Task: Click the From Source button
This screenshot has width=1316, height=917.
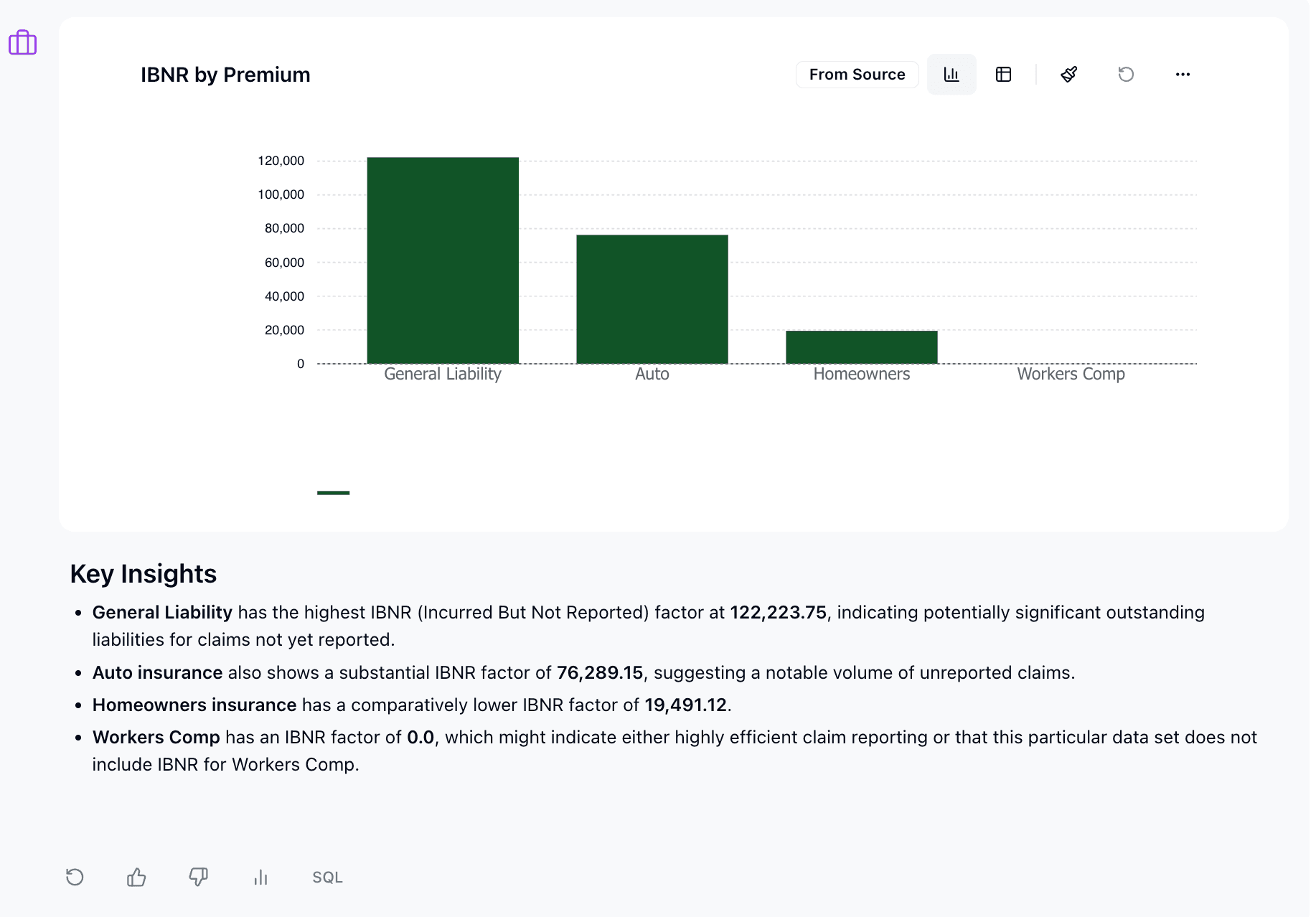Action: pyautogui.click(x=857, y=75)
